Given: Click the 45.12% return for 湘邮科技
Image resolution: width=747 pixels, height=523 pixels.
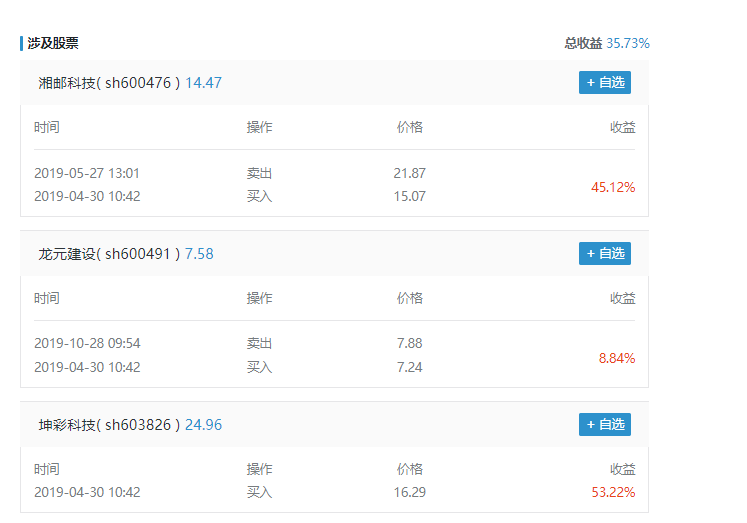Looking at the screenshot, I should click(613, 187).
